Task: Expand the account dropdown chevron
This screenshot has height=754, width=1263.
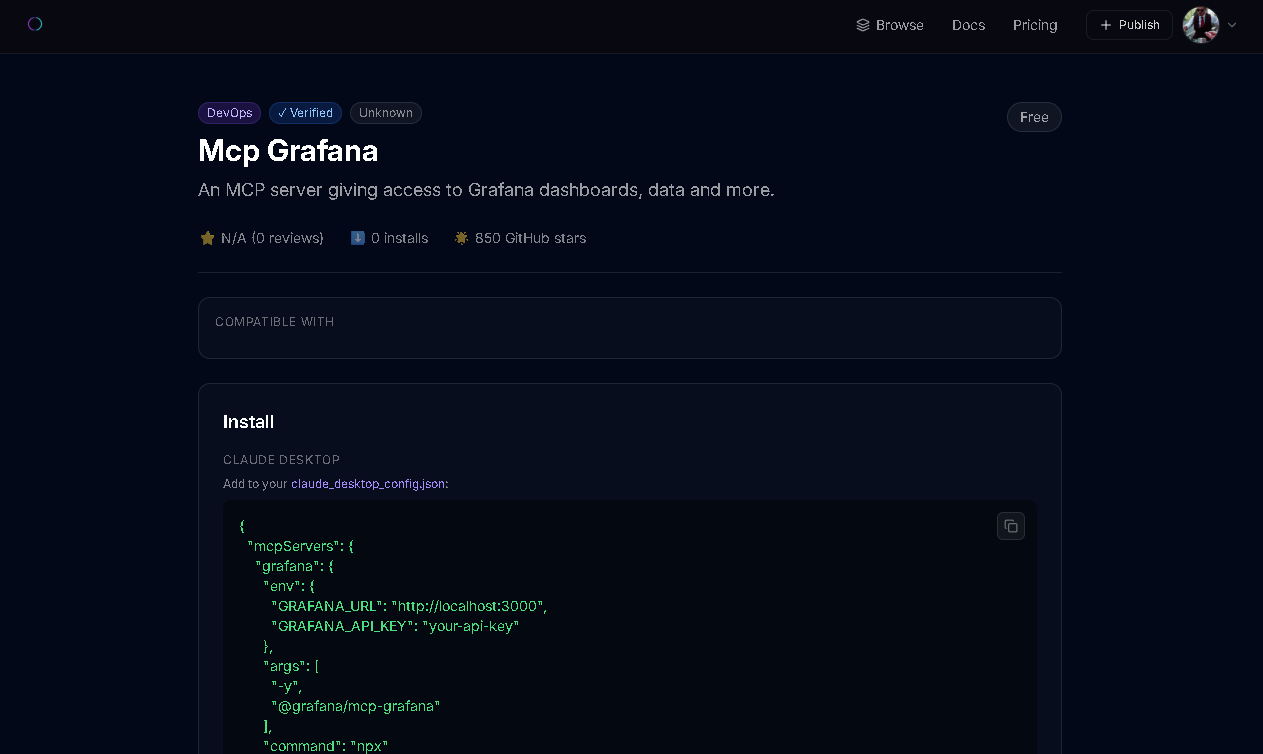Action: click(x=1232, y=25)
